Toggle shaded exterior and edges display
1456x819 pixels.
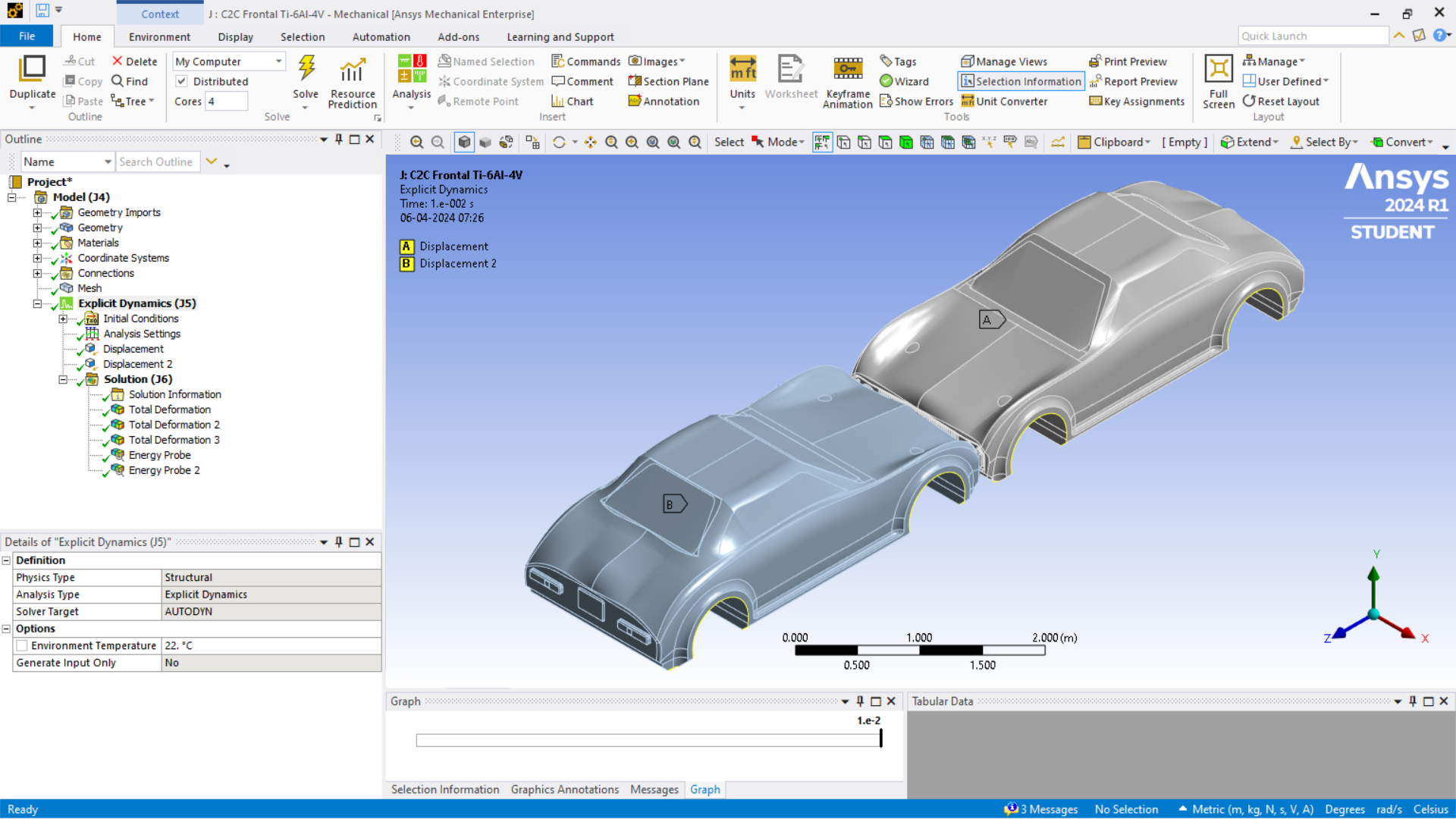tap(464, 142)
